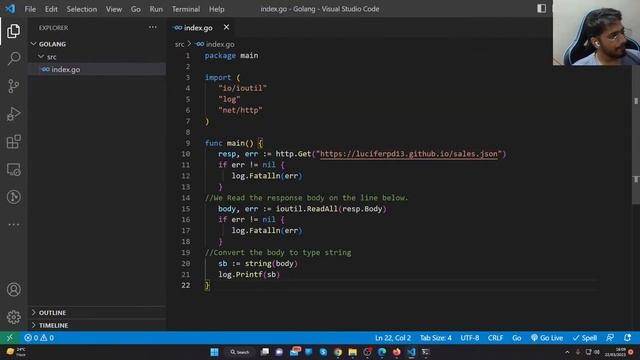Change indentation Tab Size: 4
This screenshot has height=360, width=640.
click(x=436, y=338)
